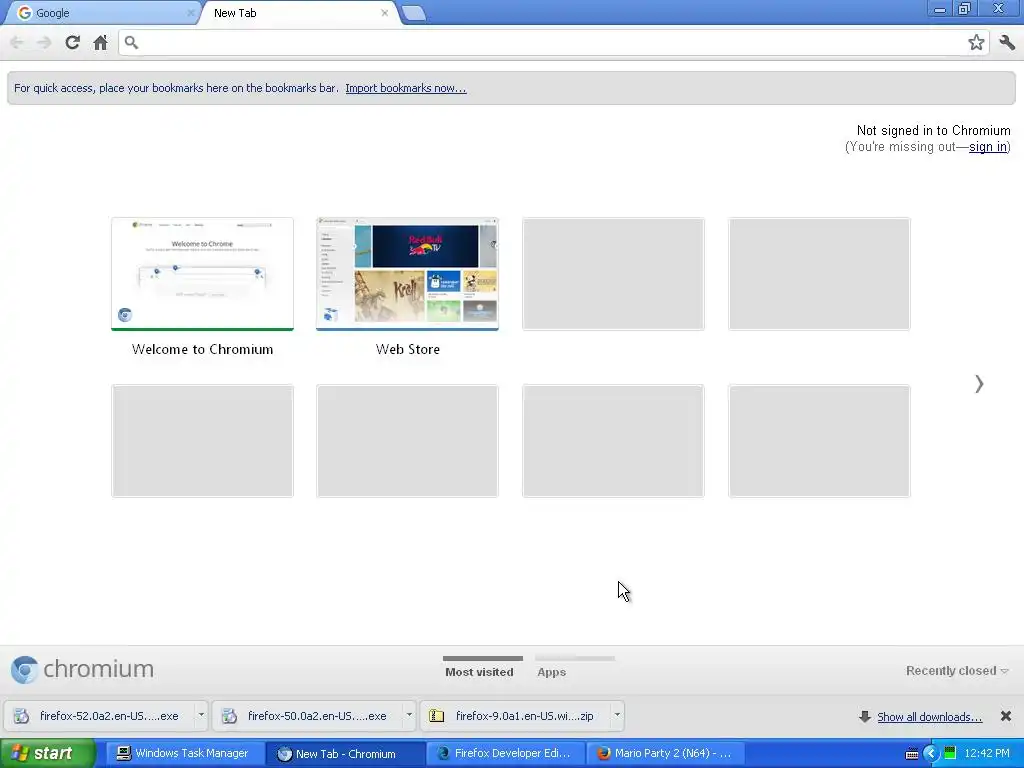The image size is (1024, 768).
Task: Show hidden tray icons arrow
Action: 930,754
